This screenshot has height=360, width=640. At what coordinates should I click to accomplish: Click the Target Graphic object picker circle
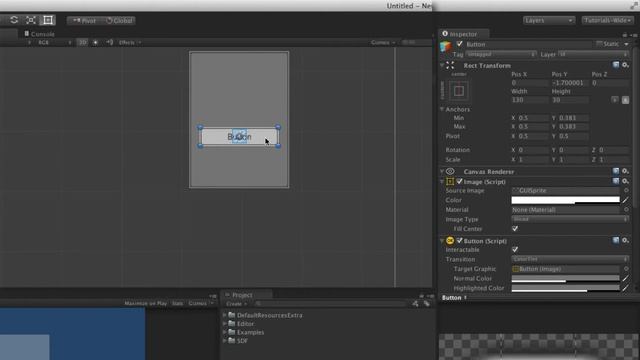626,269
